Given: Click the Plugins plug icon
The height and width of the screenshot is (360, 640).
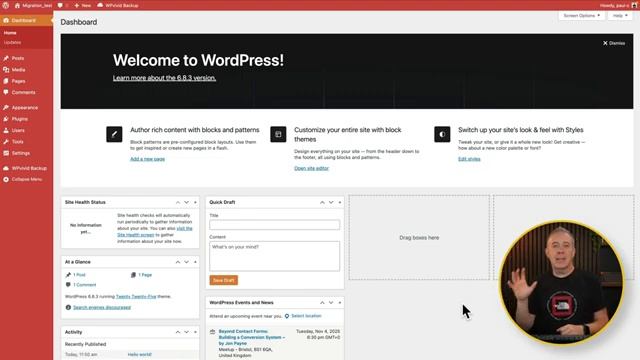Looking at the screenshot, I should 6,119.
